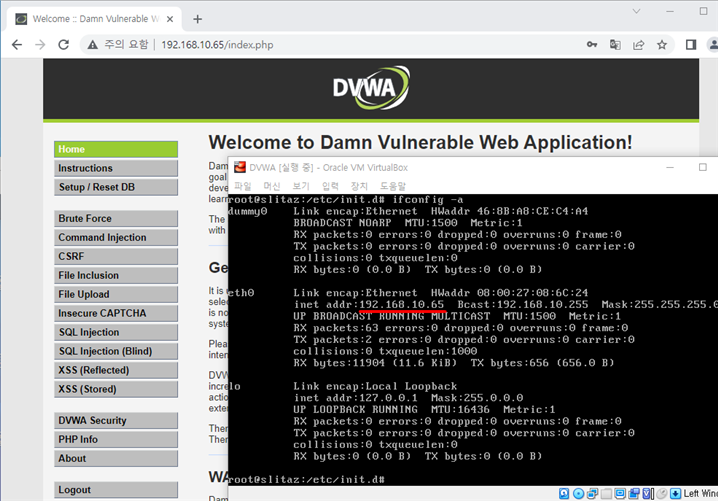Click the VirtualBox window title bar text
718x501 pixels.
328,168
